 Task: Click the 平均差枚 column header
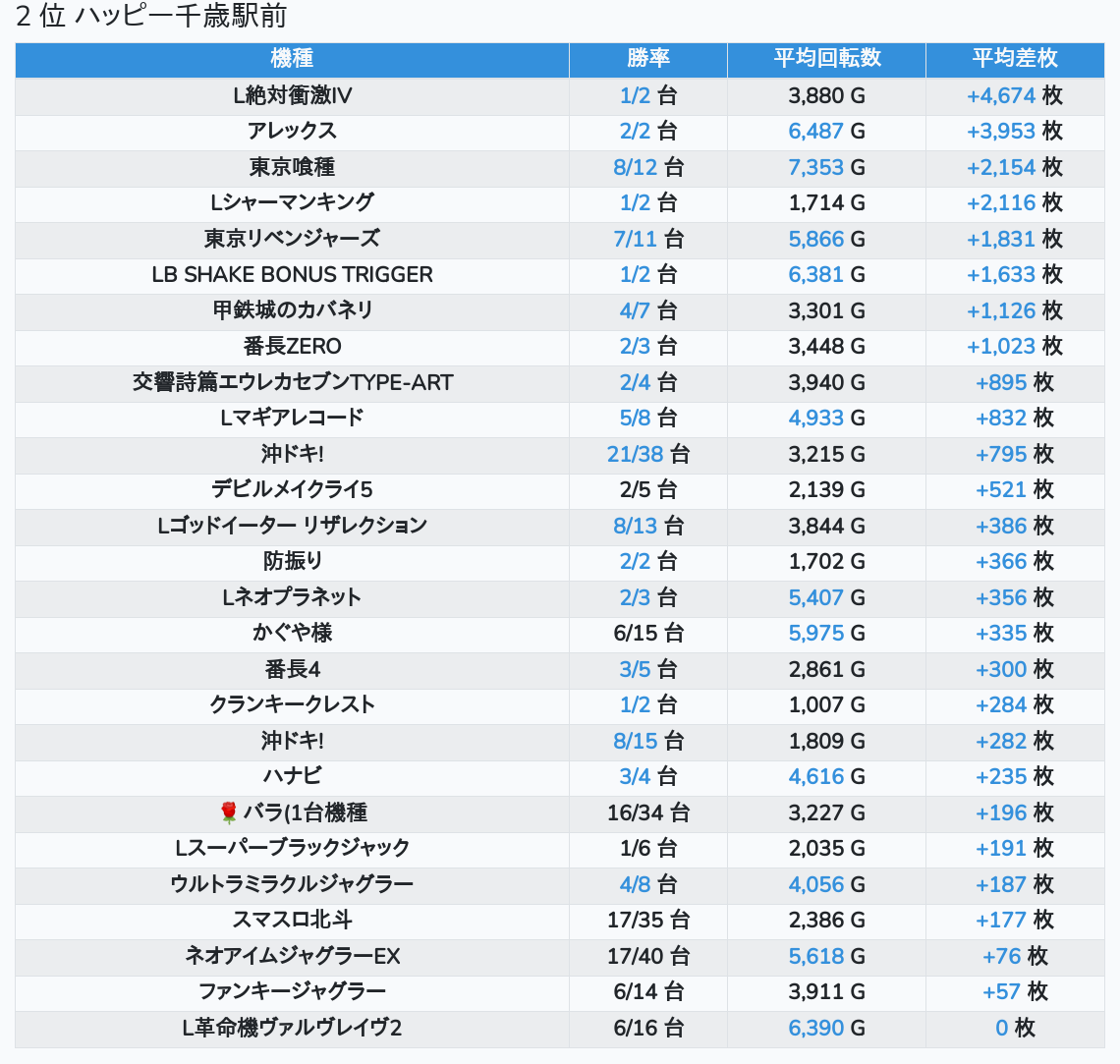(x=1014, y=59)
